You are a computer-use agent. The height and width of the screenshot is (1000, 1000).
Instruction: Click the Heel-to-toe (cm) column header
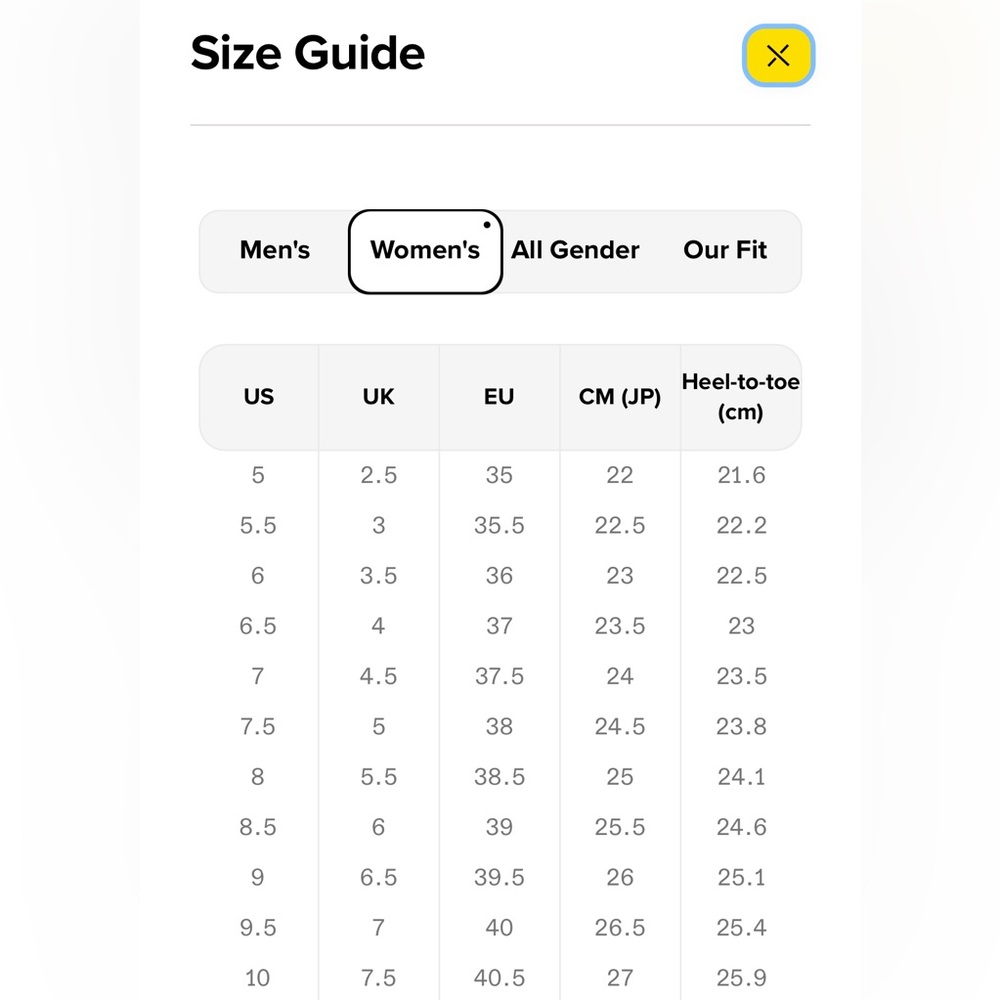[x=741, y=397]
